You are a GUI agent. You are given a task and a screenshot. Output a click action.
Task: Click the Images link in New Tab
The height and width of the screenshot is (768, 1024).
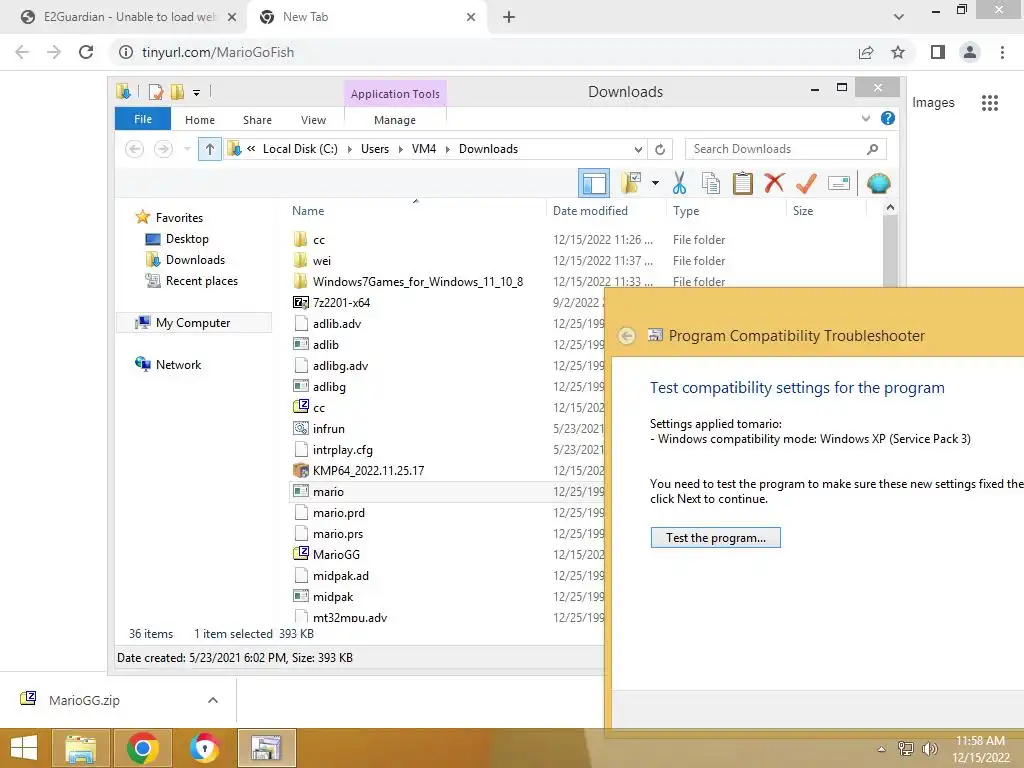933,103
